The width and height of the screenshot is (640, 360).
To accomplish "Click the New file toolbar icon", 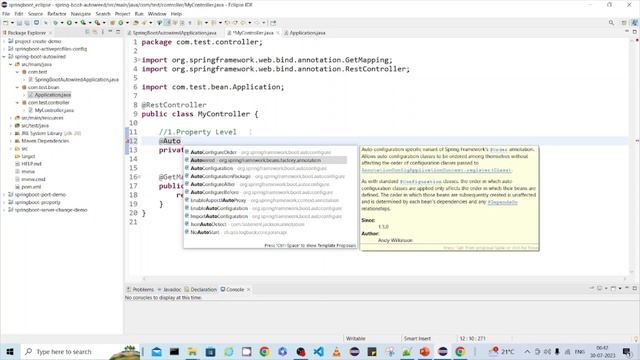I will click(x=6, y=23).
